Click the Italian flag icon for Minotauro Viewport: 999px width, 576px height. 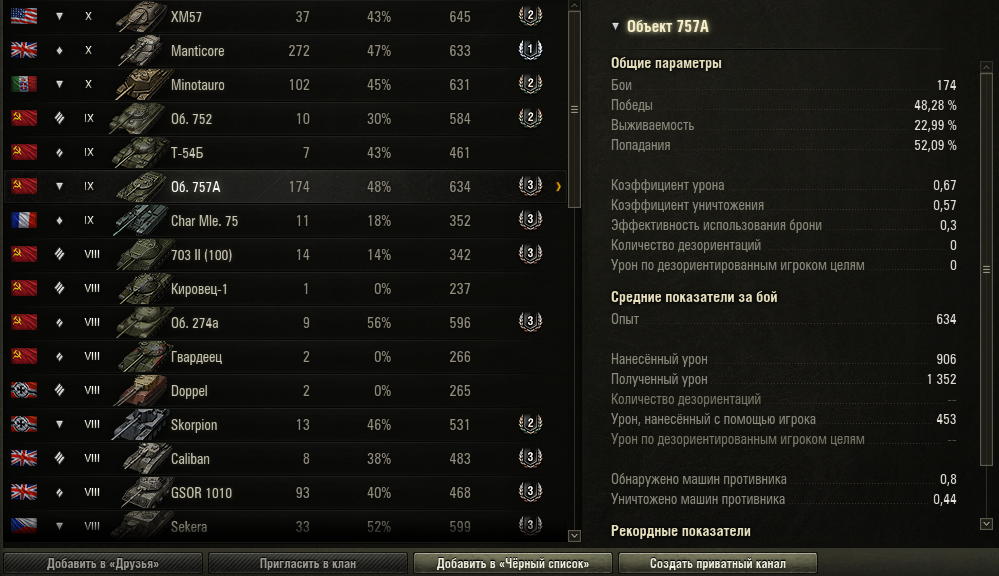pos(24,84)
